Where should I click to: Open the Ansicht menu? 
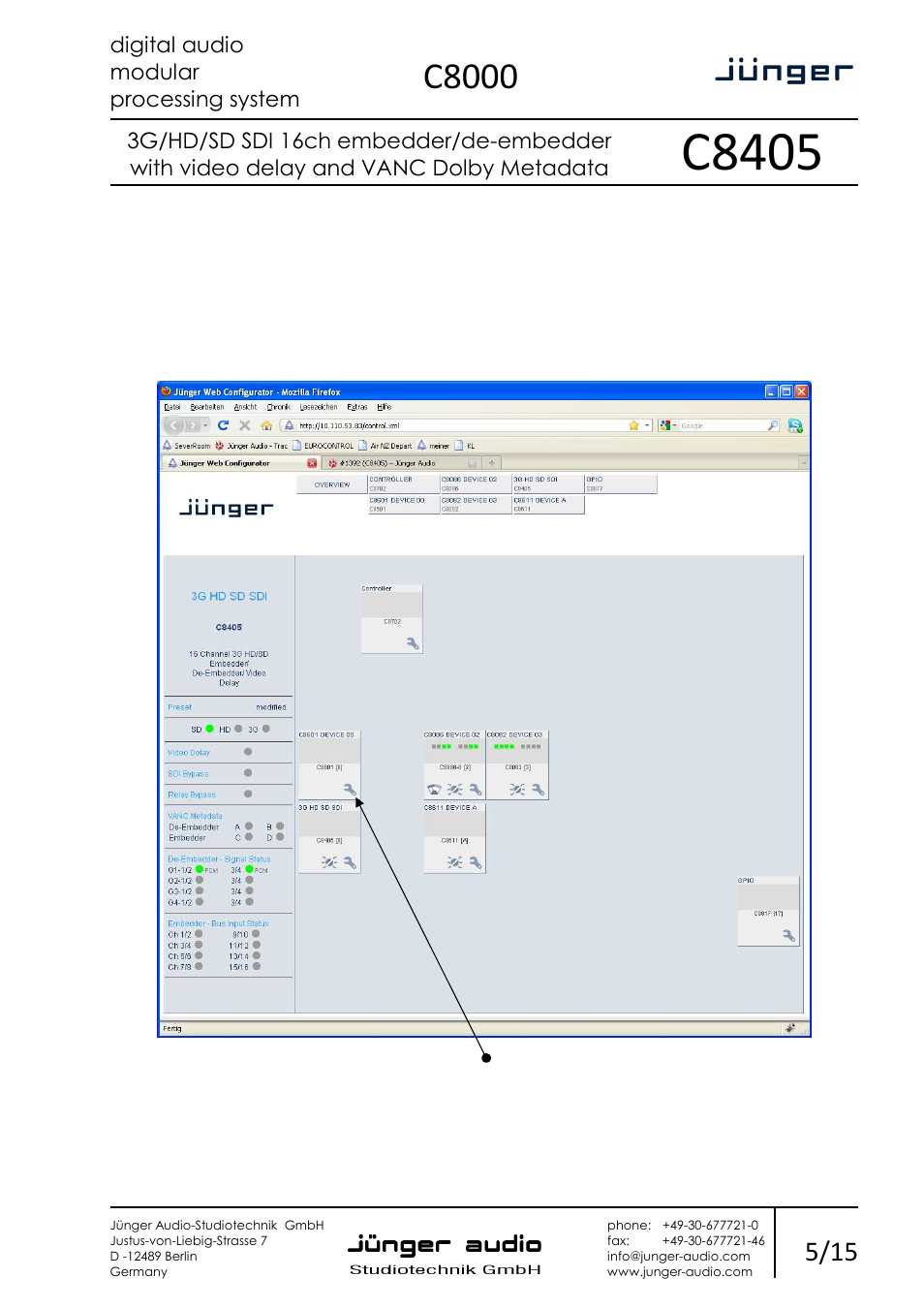245,407
